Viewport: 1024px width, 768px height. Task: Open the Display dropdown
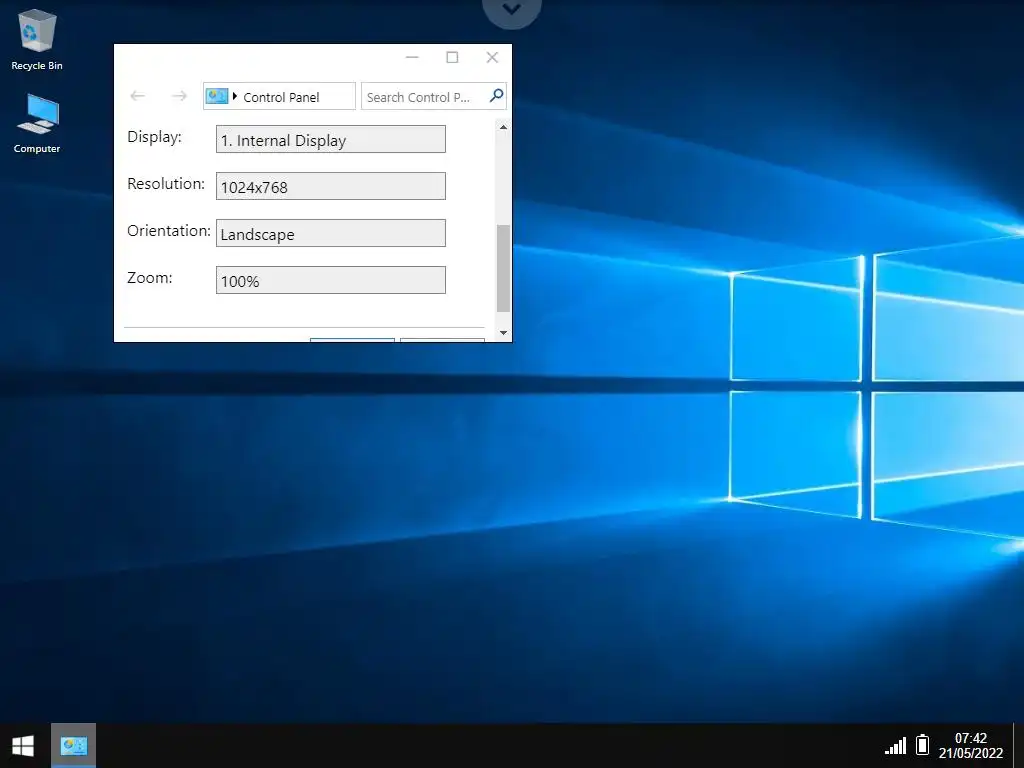coord(330,139)
